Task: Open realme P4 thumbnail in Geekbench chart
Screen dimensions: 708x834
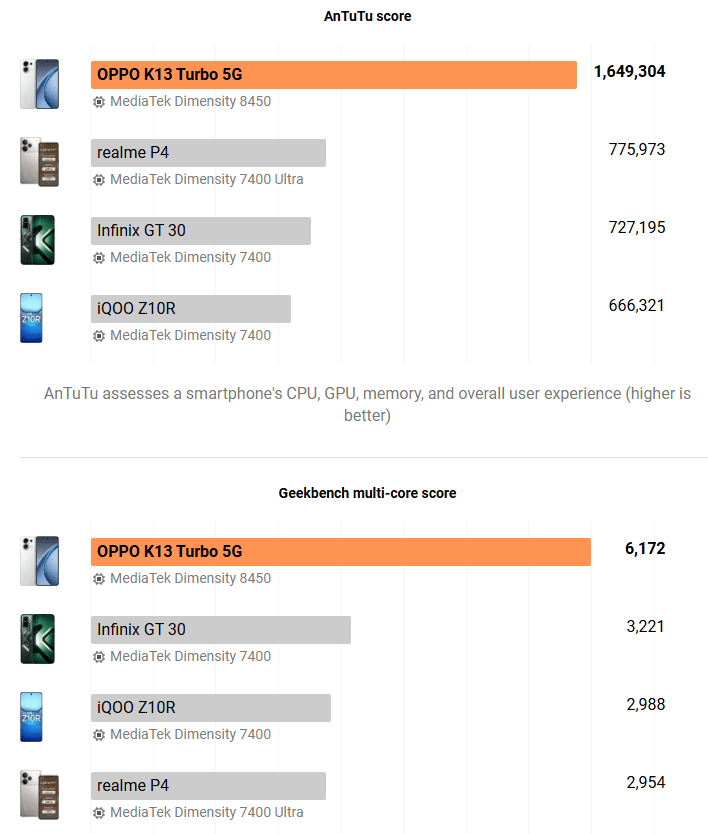Action: coord(39,795)
